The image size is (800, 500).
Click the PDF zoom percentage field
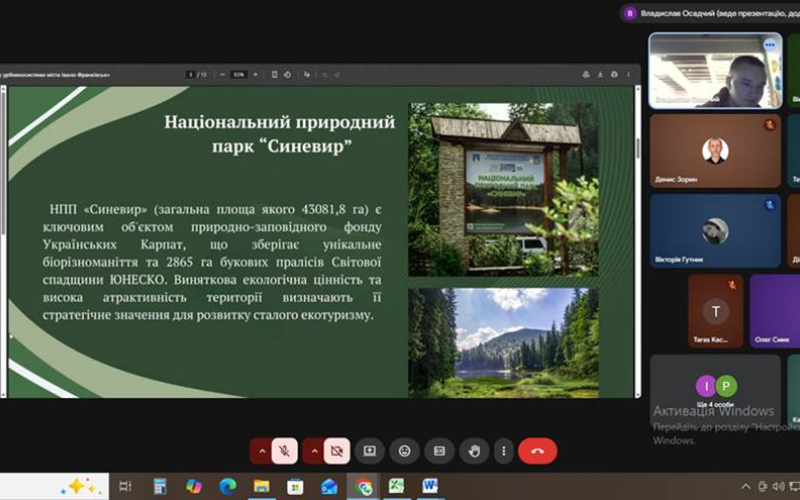point(239,74)
